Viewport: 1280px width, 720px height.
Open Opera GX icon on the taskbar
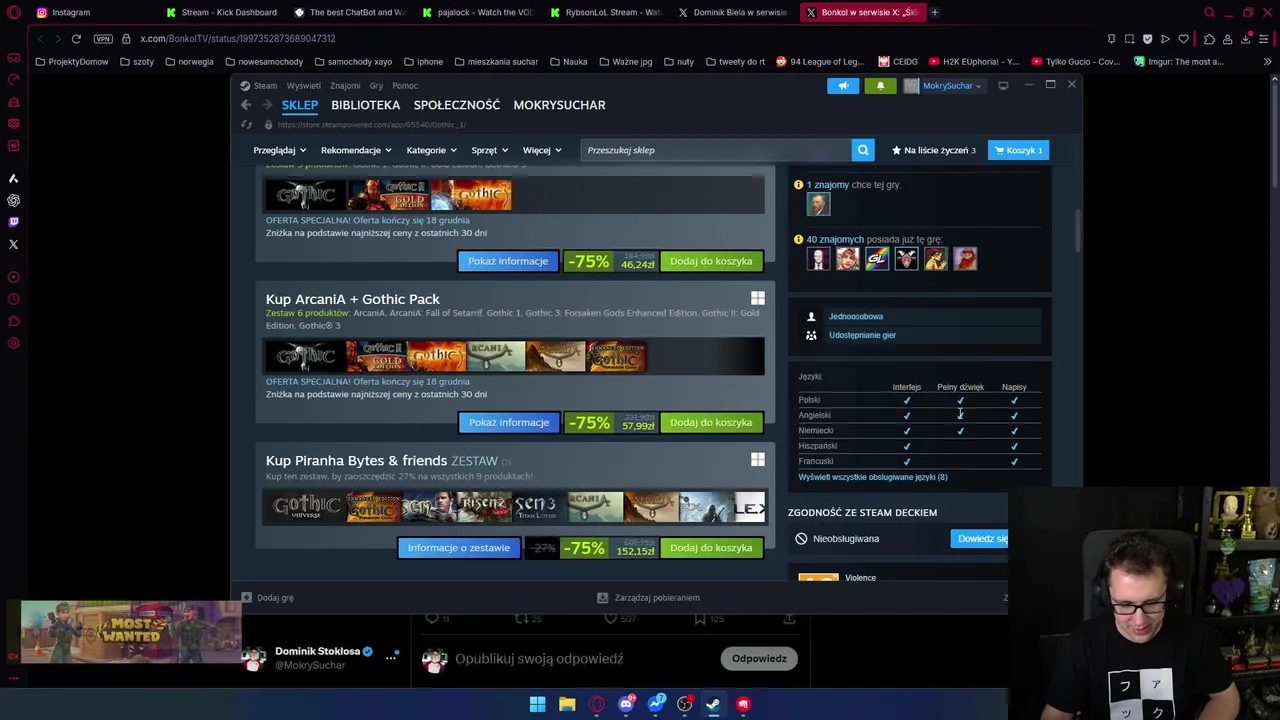597,704
